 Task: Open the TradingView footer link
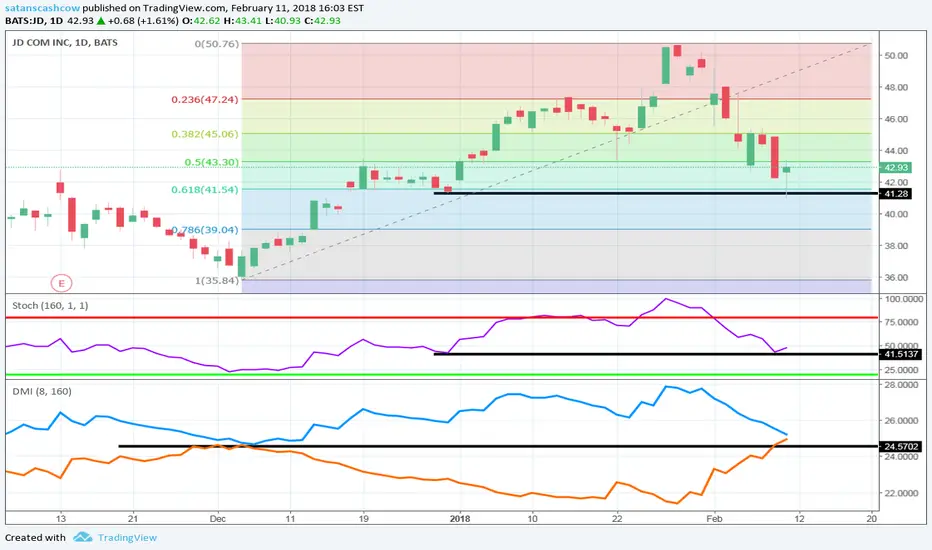(x=127, y=538)
